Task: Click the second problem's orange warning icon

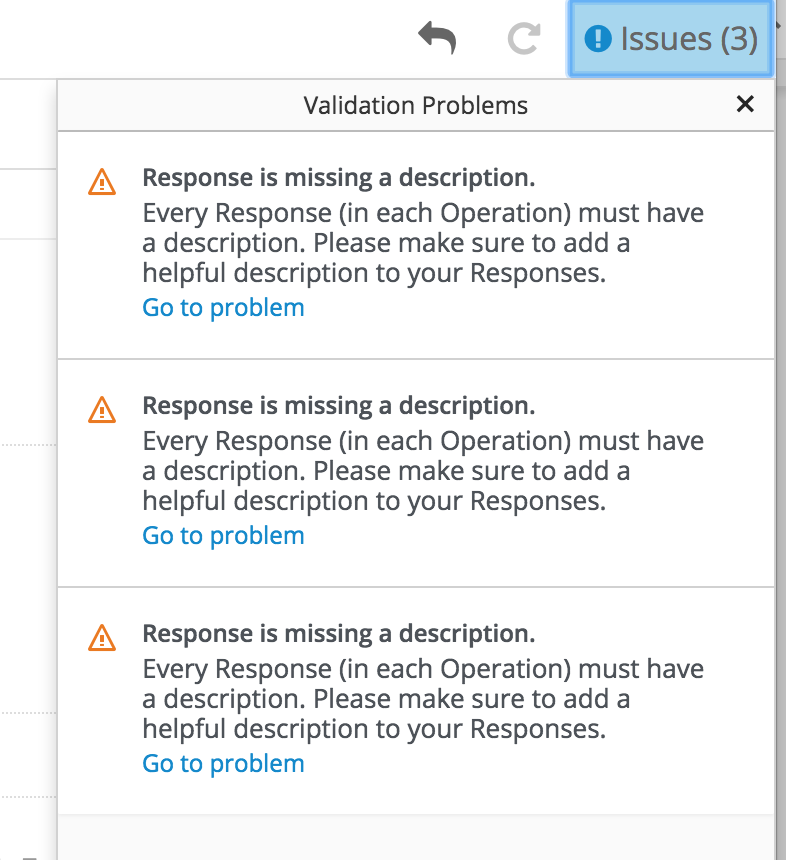Action: (102, 409)
